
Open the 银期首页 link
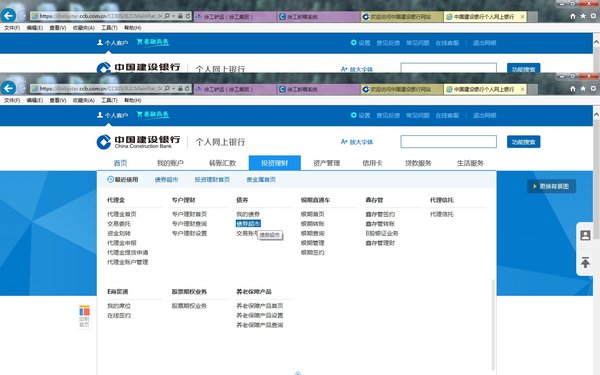[x=313, y=214]
